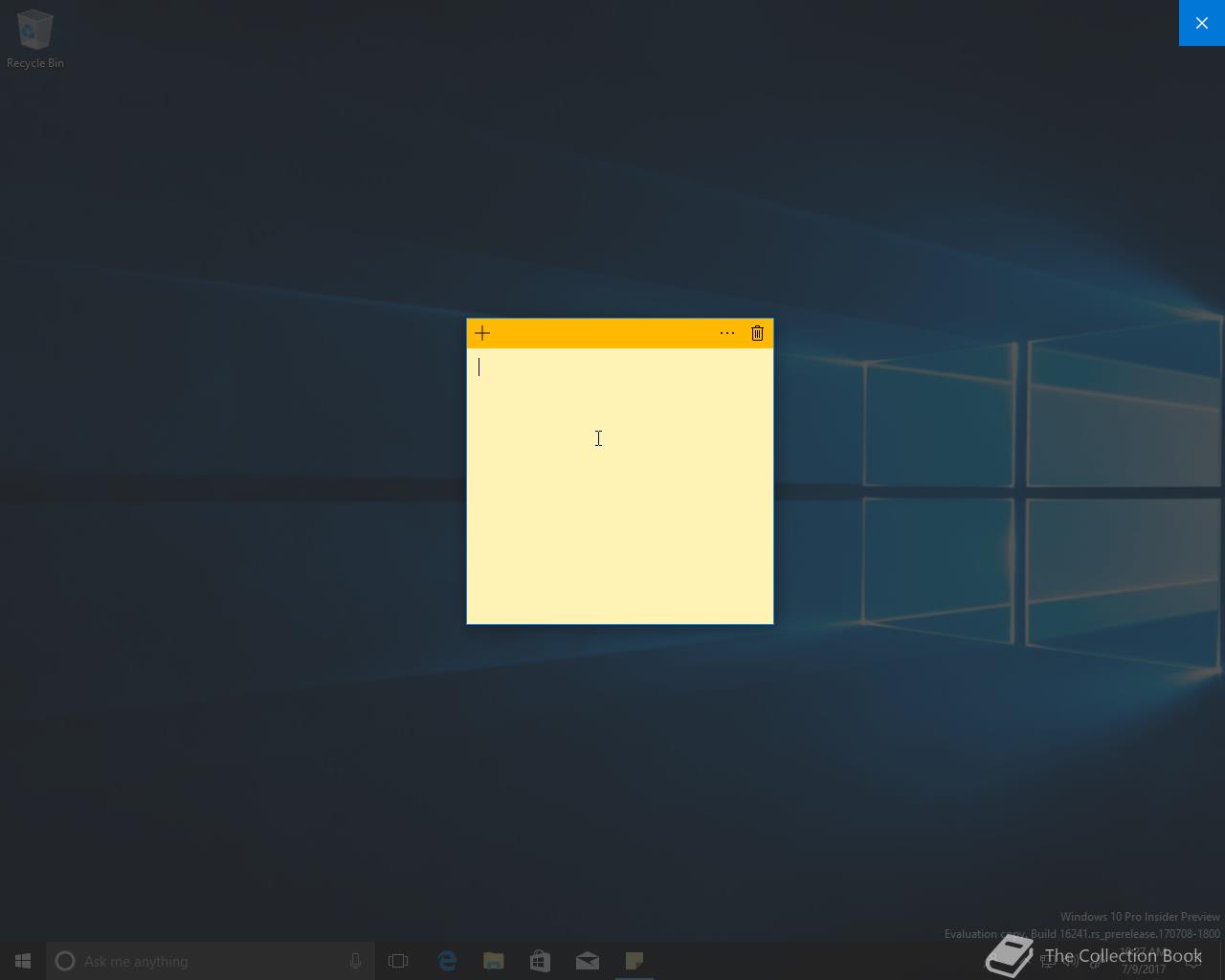1225x980 pixels.
Task: Activate Cortana microphone in search box
Action: 355,961
